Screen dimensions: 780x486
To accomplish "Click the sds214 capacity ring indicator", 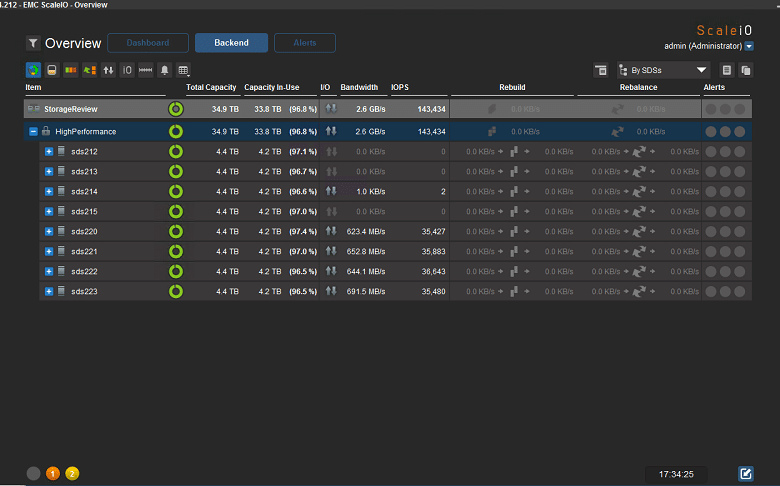I will (x=176, y=192).
